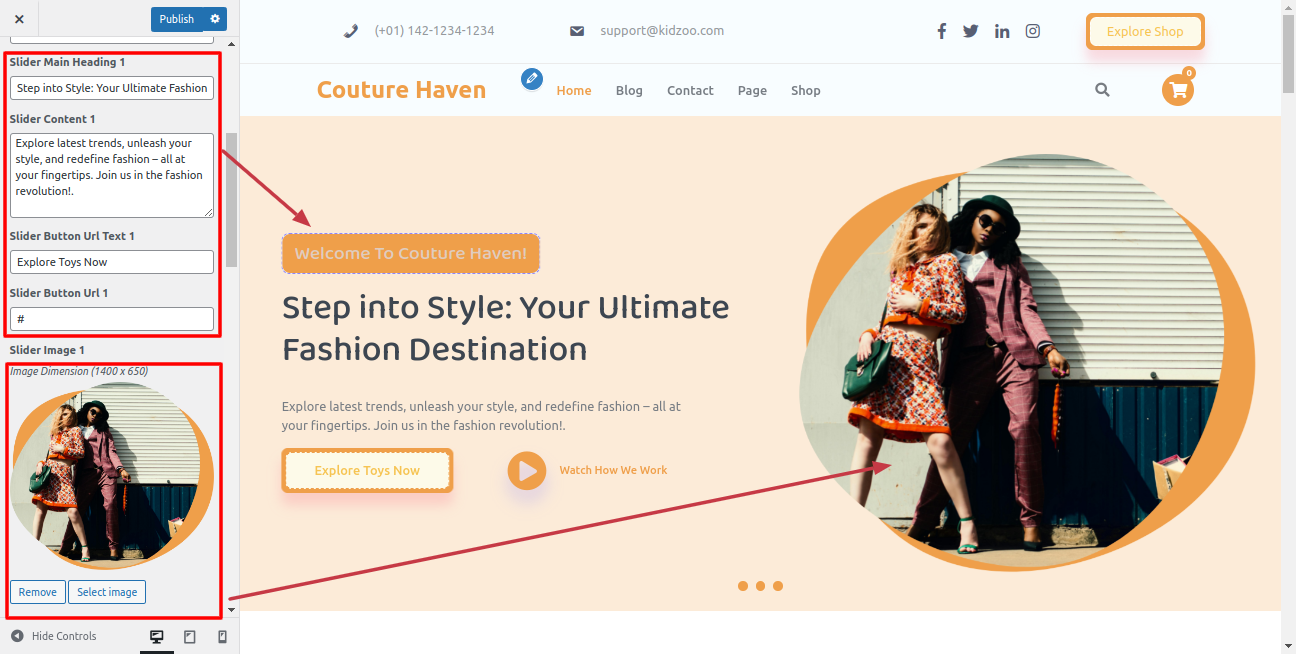
Task: Click the search magnifier icon in the header
Action: 1102,90
